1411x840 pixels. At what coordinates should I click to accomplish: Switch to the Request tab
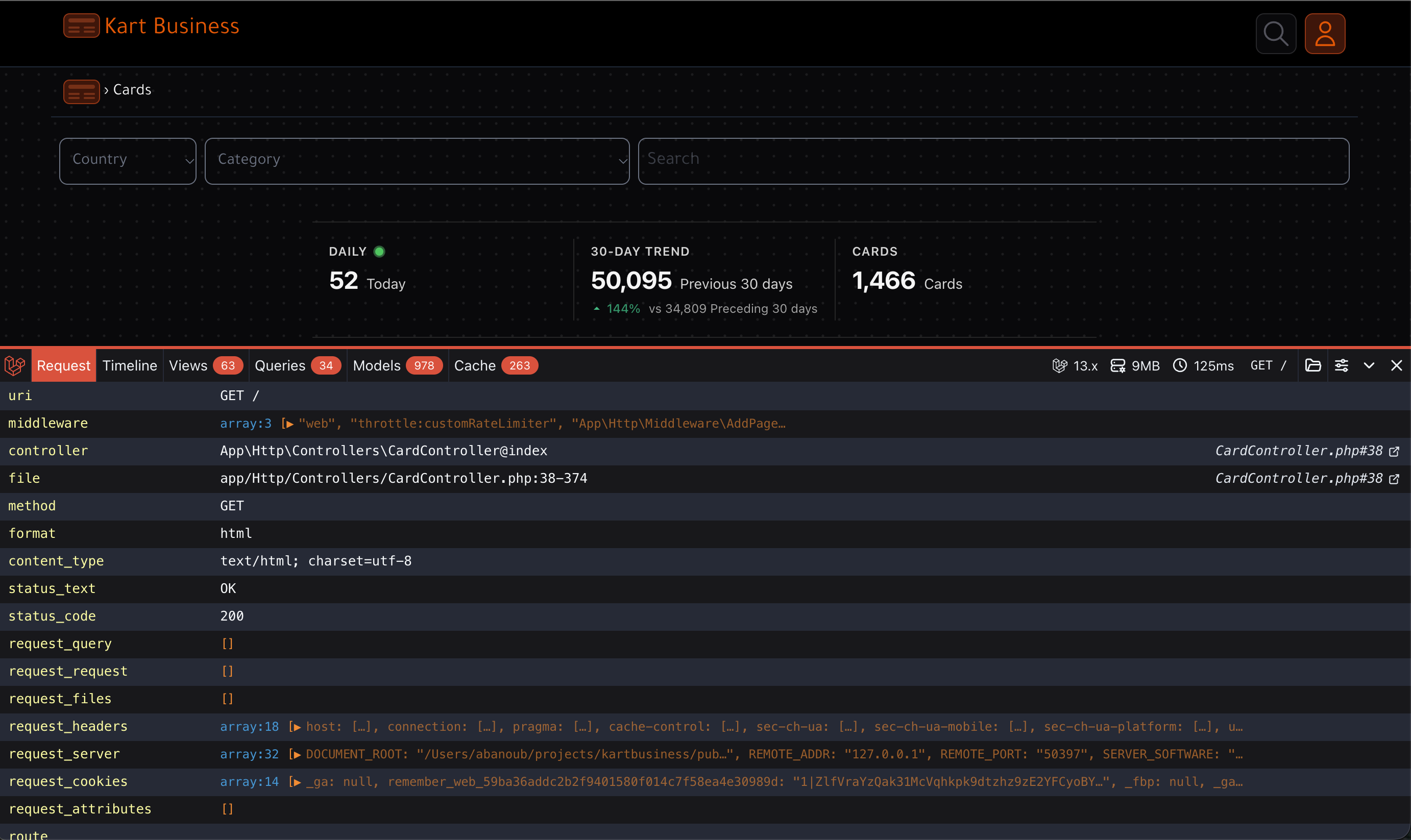point(63,366)
